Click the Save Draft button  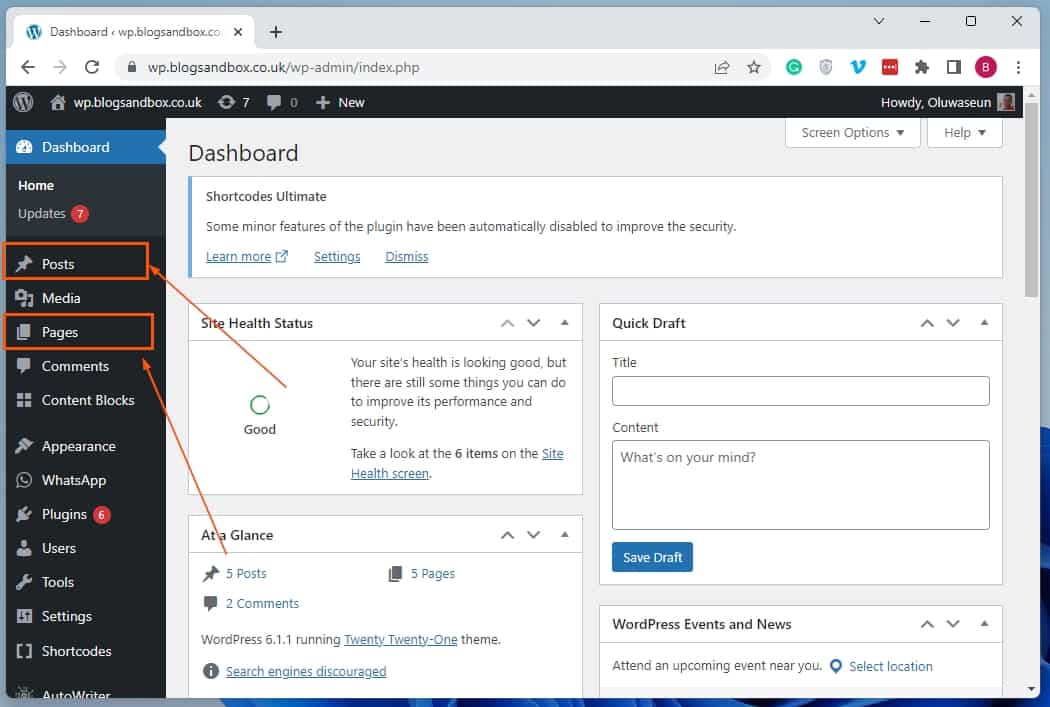pyautogui.click(x=652, y=557)
